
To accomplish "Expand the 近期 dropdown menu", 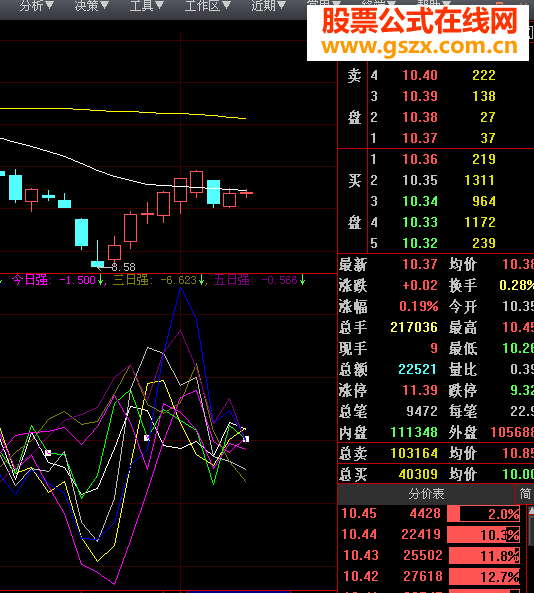I will 268,6.
